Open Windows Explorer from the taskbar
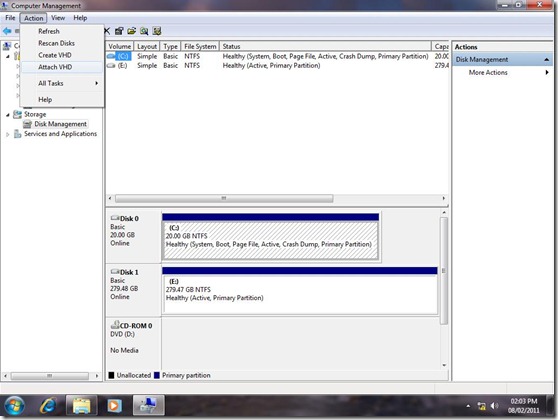558x420 pixels. [81, 405]
